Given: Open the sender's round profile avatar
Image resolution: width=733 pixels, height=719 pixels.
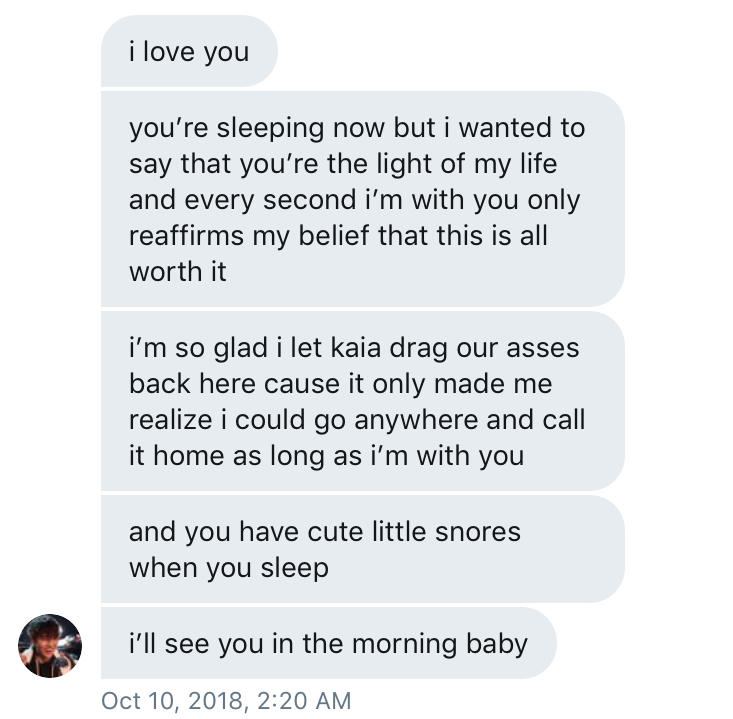Looking at the screenshot, I should click(x=50, y=645).
